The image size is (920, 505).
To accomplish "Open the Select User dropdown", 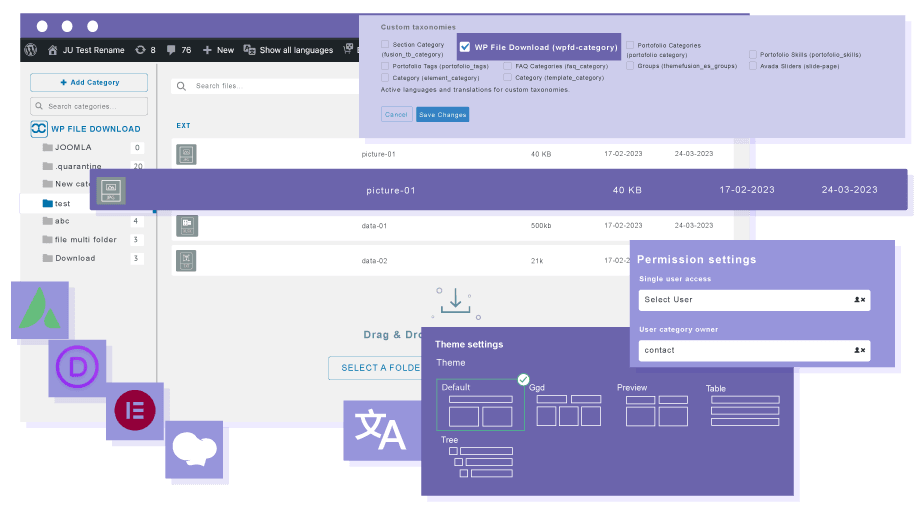I will click(754, 299).
